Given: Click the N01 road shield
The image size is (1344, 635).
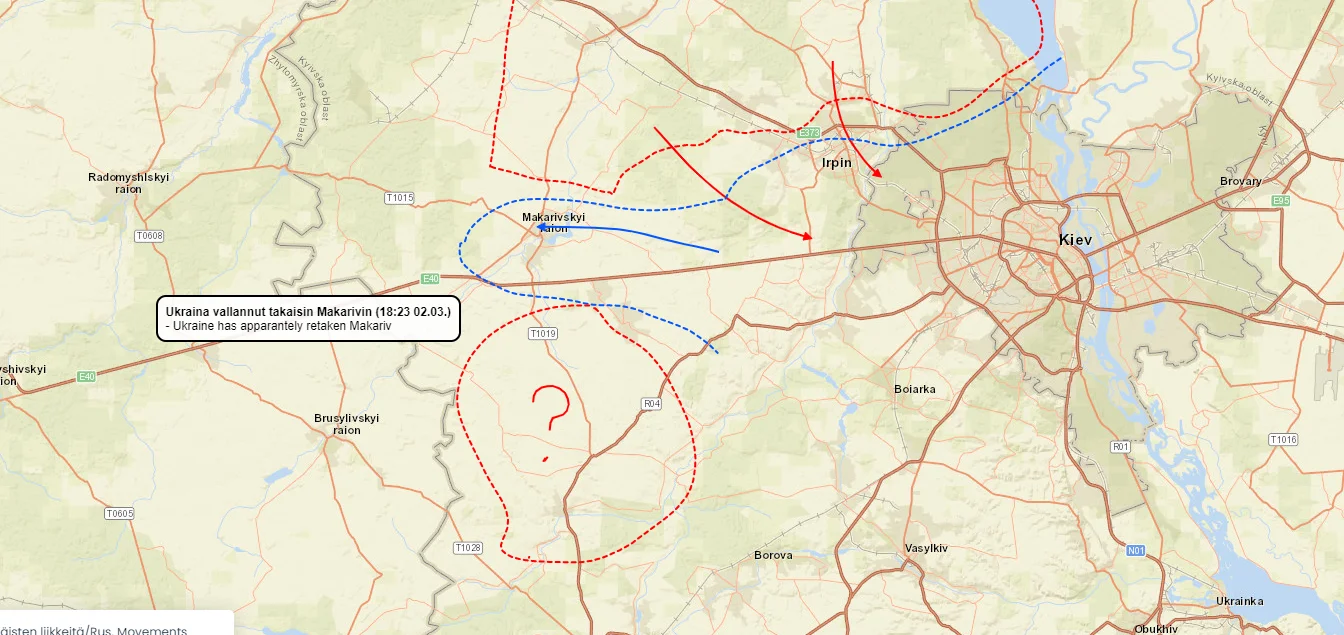Looking at the screenshot, I should tap(1135, 550).
